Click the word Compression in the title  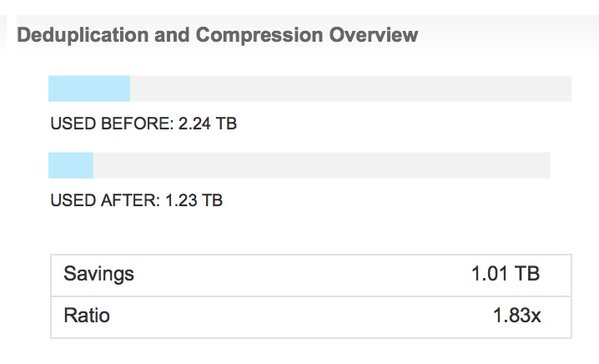(x=259, y=35)
